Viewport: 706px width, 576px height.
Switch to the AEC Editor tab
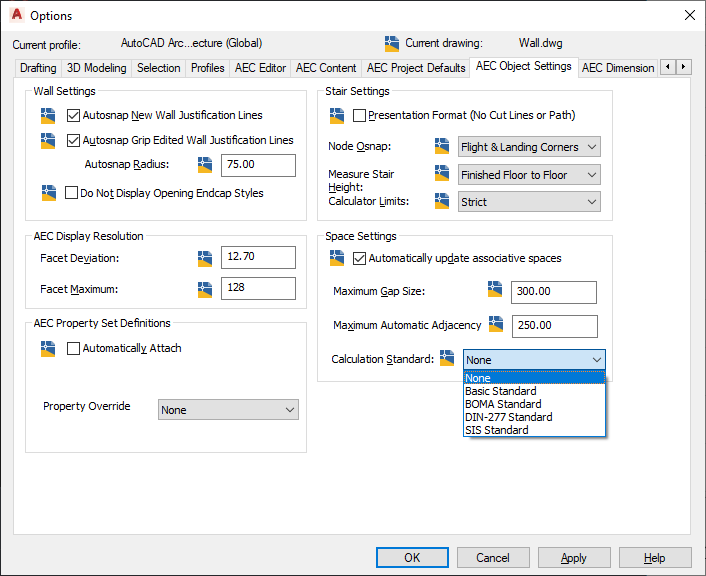click(260, 68)
